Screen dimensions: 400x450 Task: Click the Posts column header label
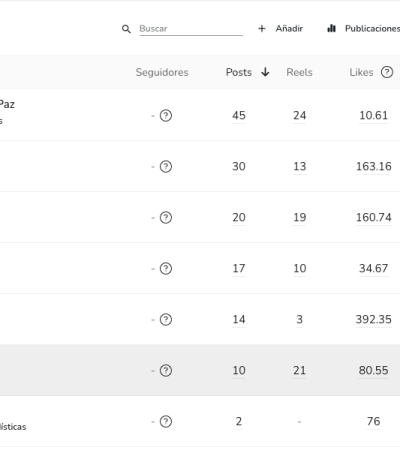point(239,72)
